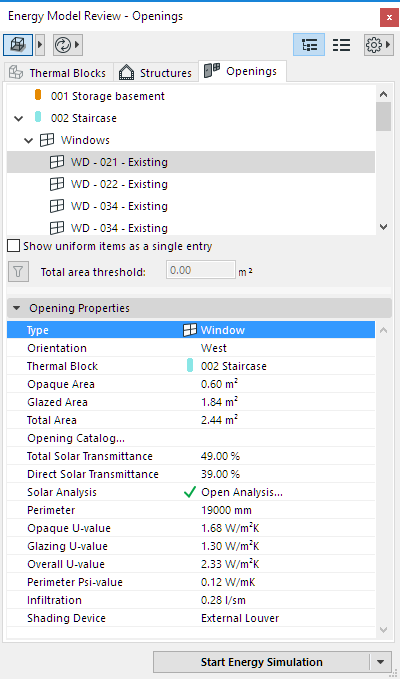This screenshot has height=679, width=400.
Task: Open the Opening Catalog... entry
Action: click(76, 438)
